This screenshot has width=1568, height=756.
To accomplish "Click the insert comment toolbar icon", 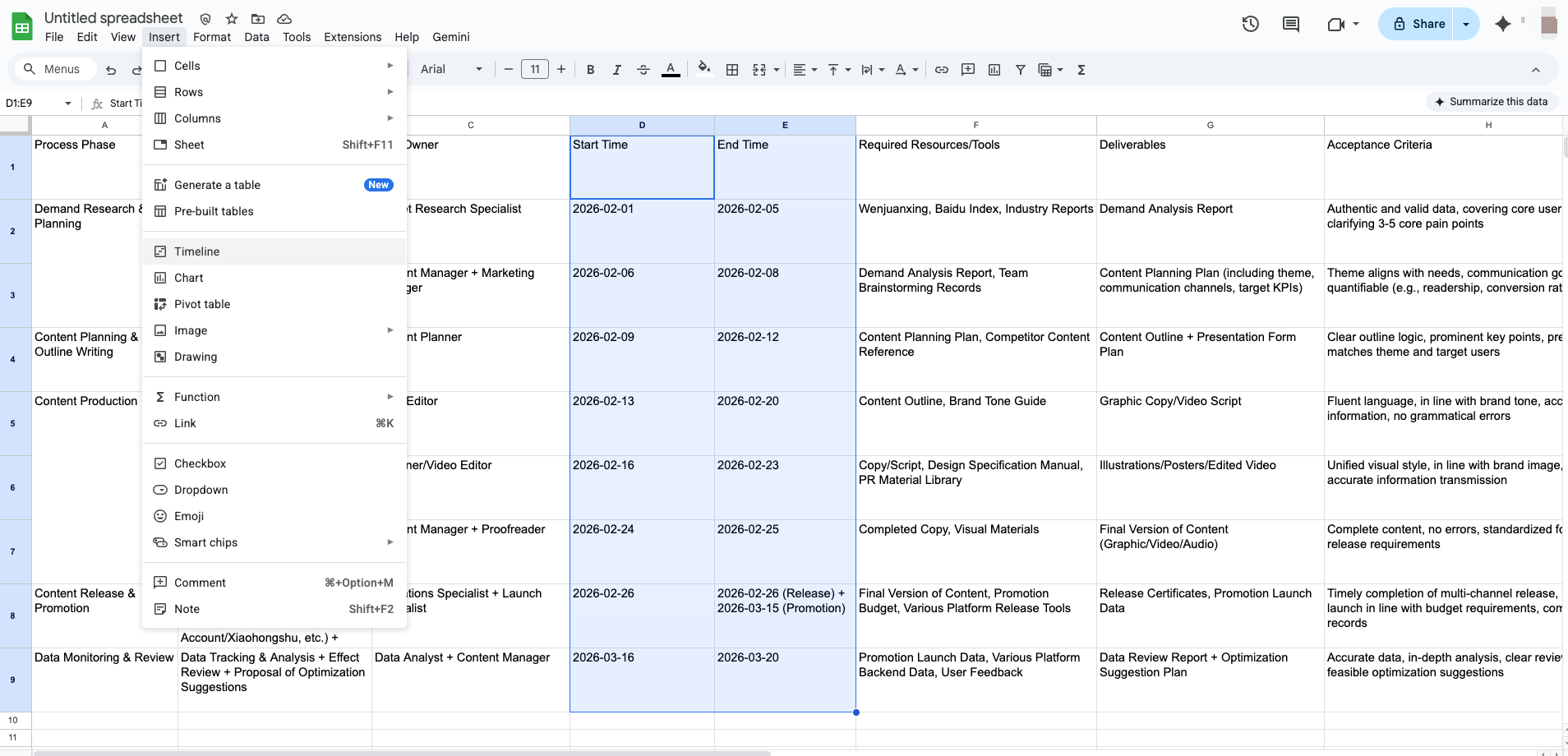I will [x=968, y=70].
